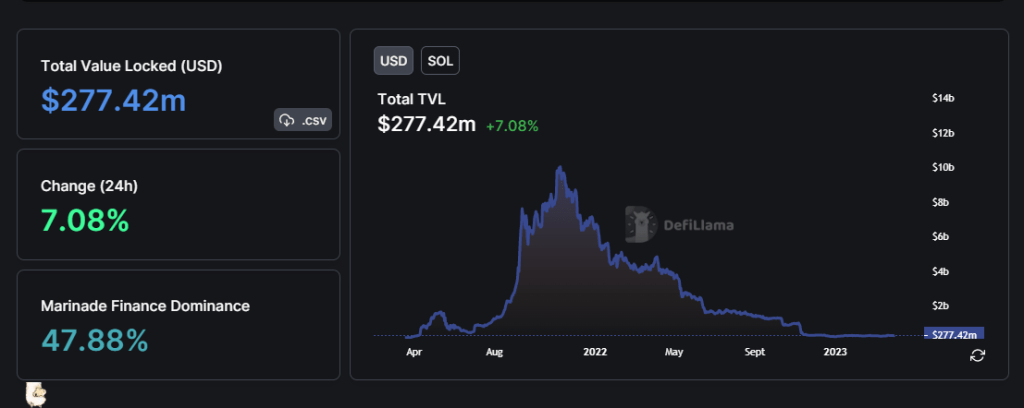Click the May label on the time axis
Viewport: 1024px width, 408px height.
[673, 352]
